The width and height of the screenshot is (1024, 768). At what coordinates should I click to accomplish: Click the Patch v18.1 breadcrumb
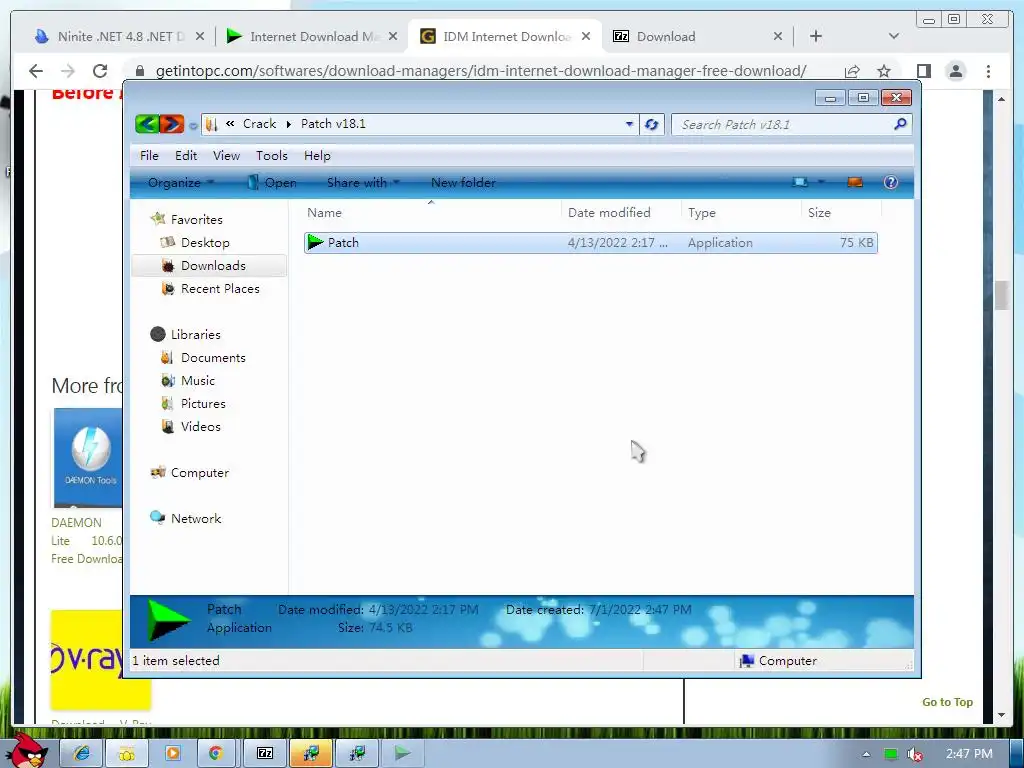(333, 123)
